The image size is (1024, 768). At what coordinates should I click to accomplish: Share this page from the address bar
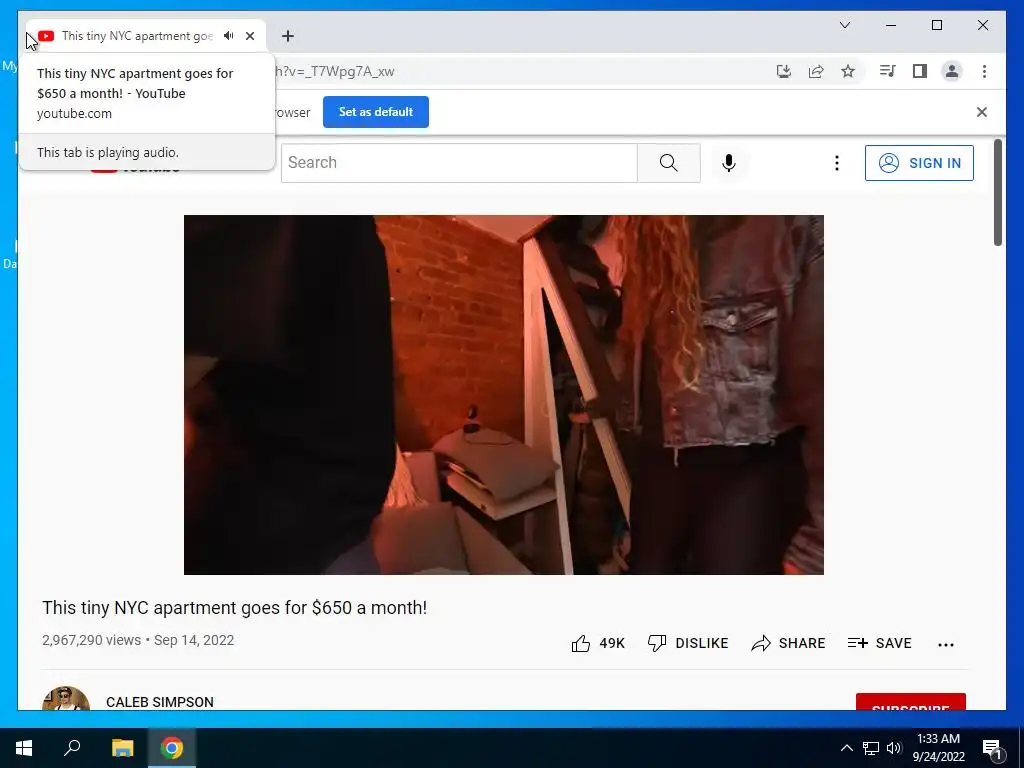click(x=816, y=71)
